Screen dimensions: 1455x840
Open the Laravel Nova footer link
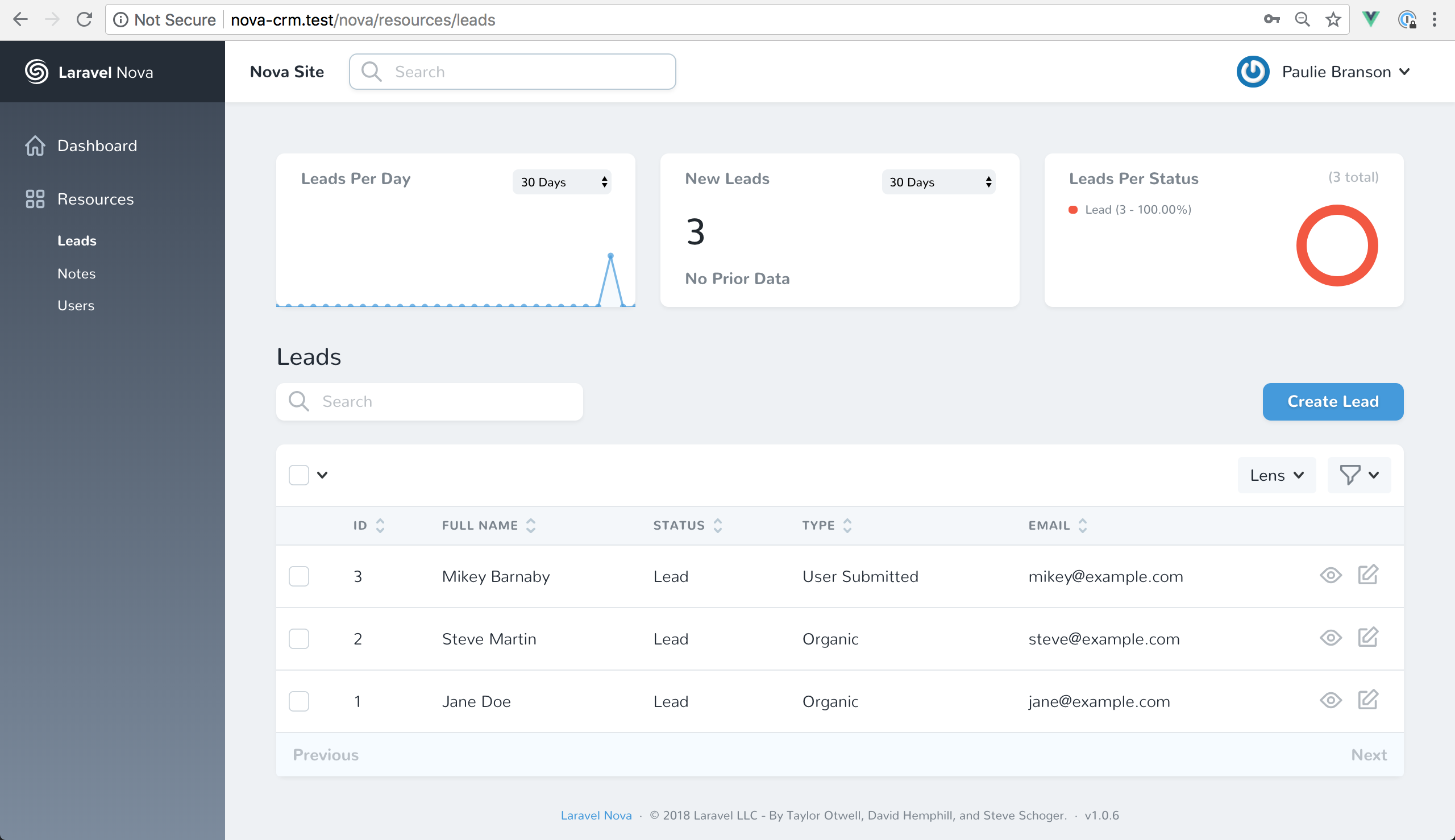pos(596,815)
